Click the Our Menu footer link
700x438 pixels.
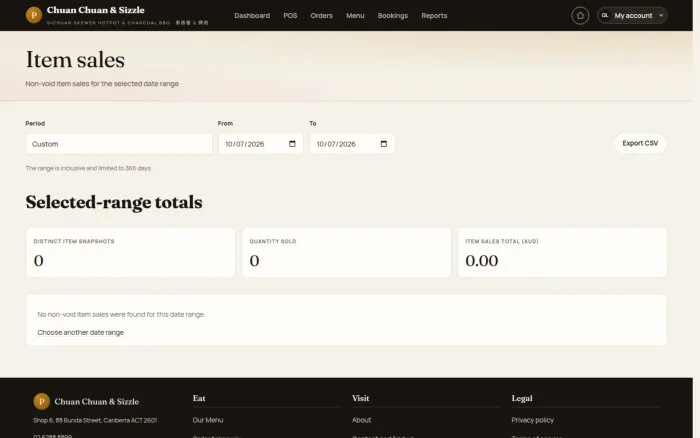[x=208, y=420]
